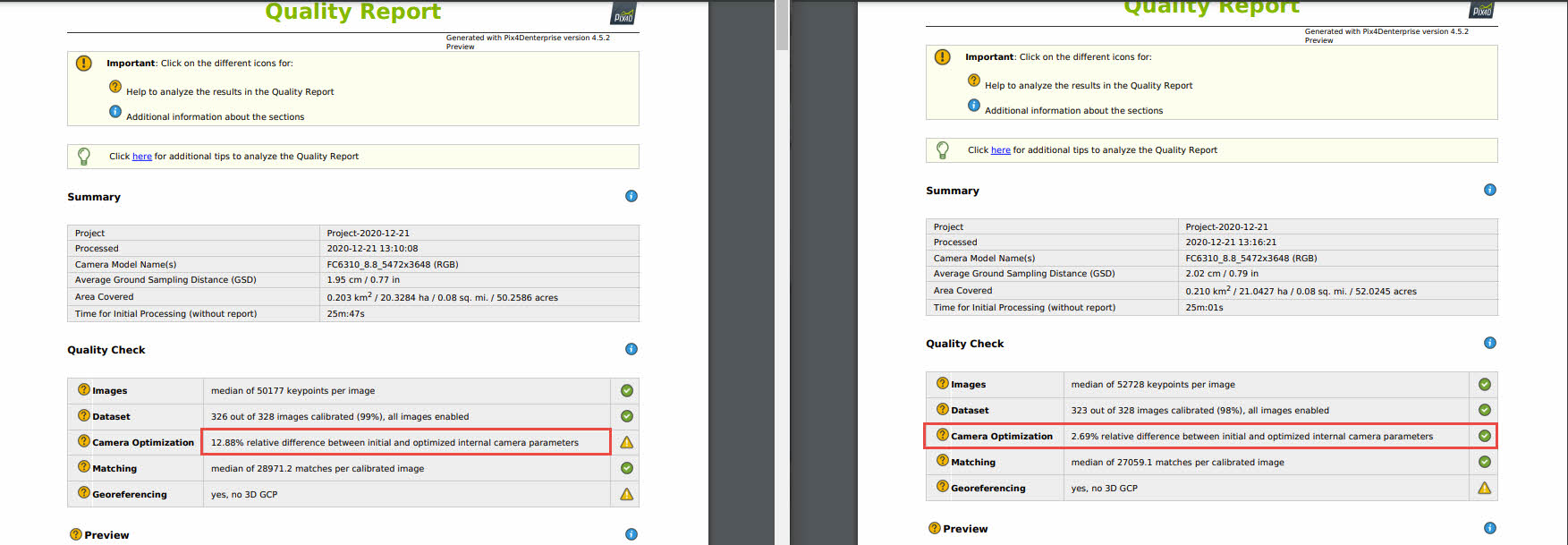Click the light bulb tips icon in left report
The image size is (1568, 545).
coord(84,156)
